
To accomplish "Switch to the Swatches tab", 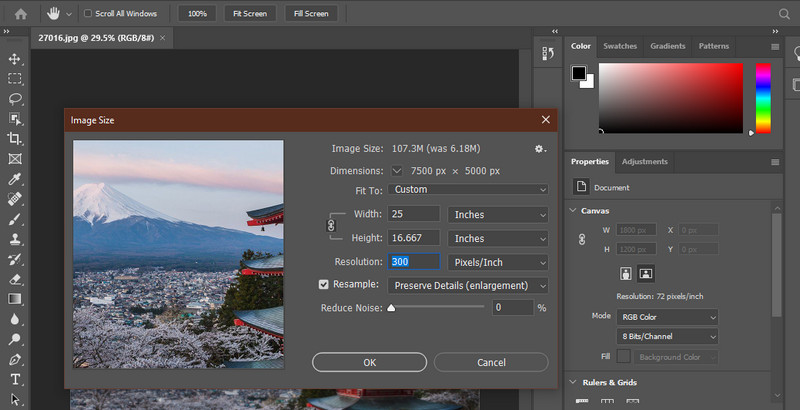I will tap(619, 46).
